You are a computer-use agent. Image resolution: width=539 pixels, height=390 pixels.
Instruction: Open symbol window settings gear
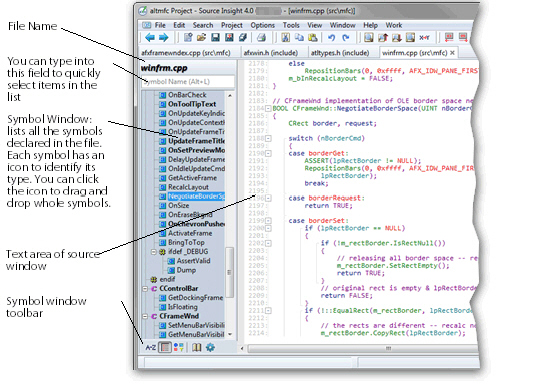[210, 347]
